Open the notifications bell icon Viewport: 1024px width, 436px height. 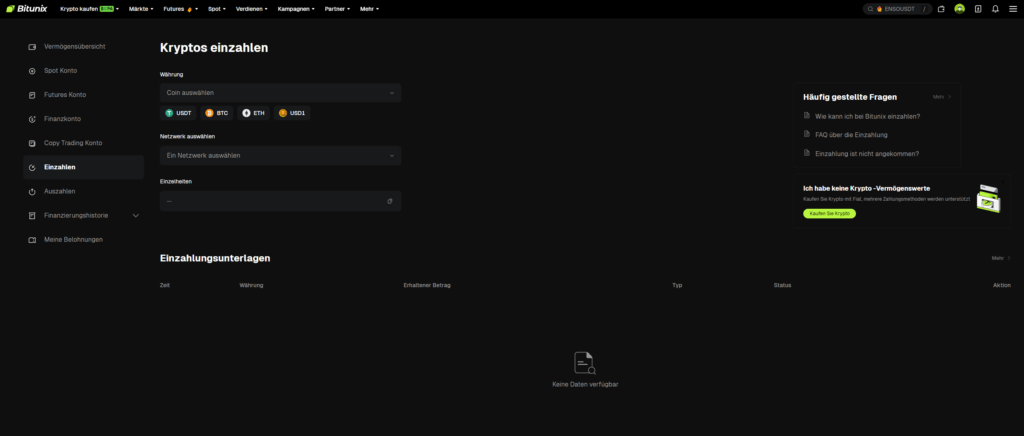click(995, 9)
